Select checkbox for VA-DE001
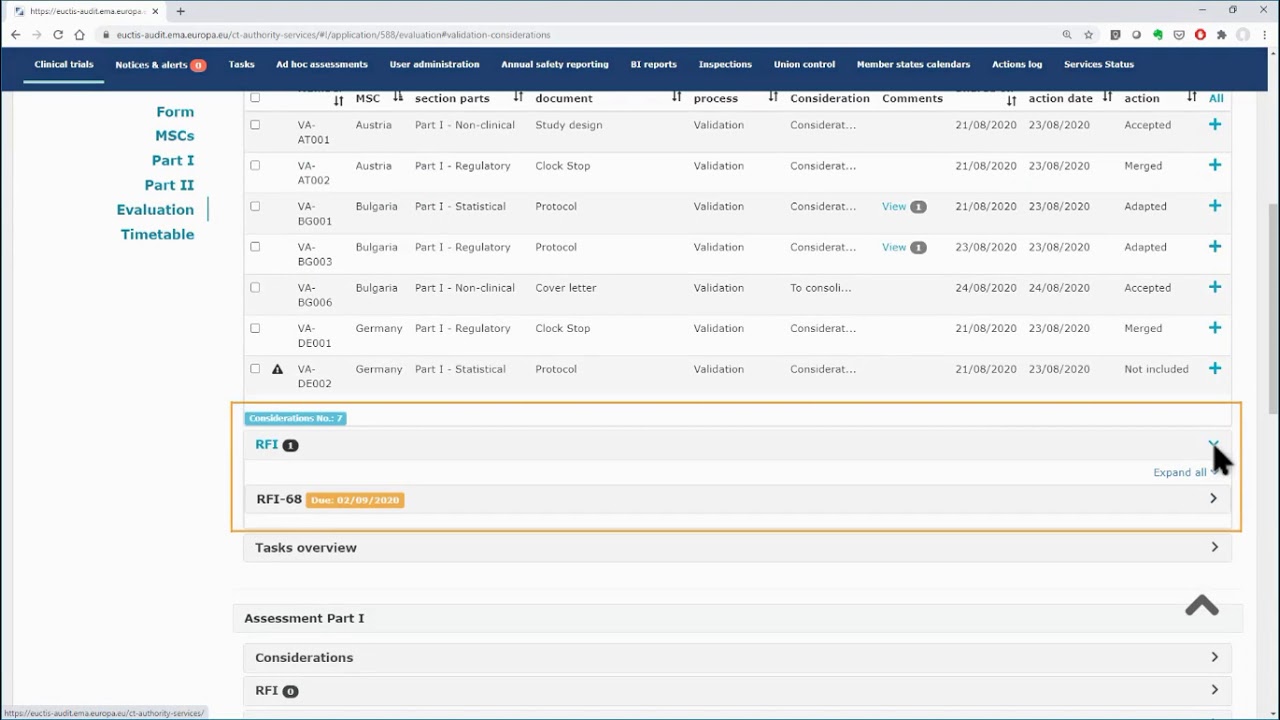Image resolution: width=1280 pixels, height=720 pixels. (255, 328)
